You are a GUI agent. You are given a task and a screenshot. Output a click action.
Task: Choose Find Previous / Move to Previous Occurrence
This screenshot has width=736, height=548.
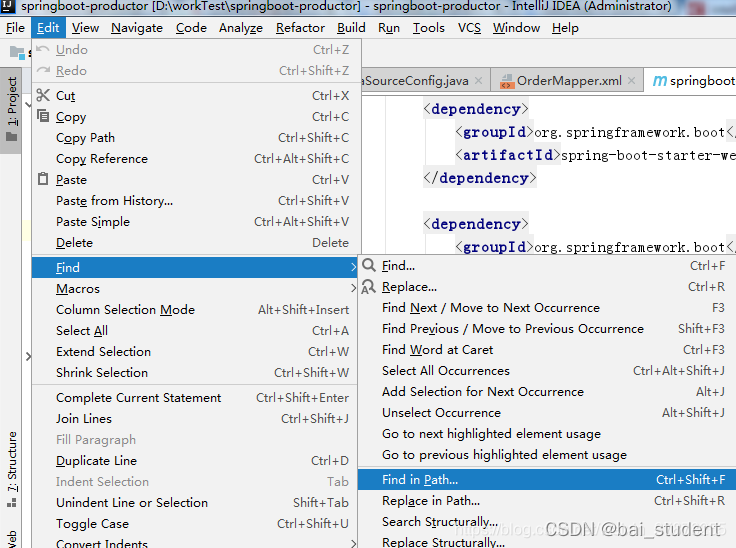click(x=547, y=329)
